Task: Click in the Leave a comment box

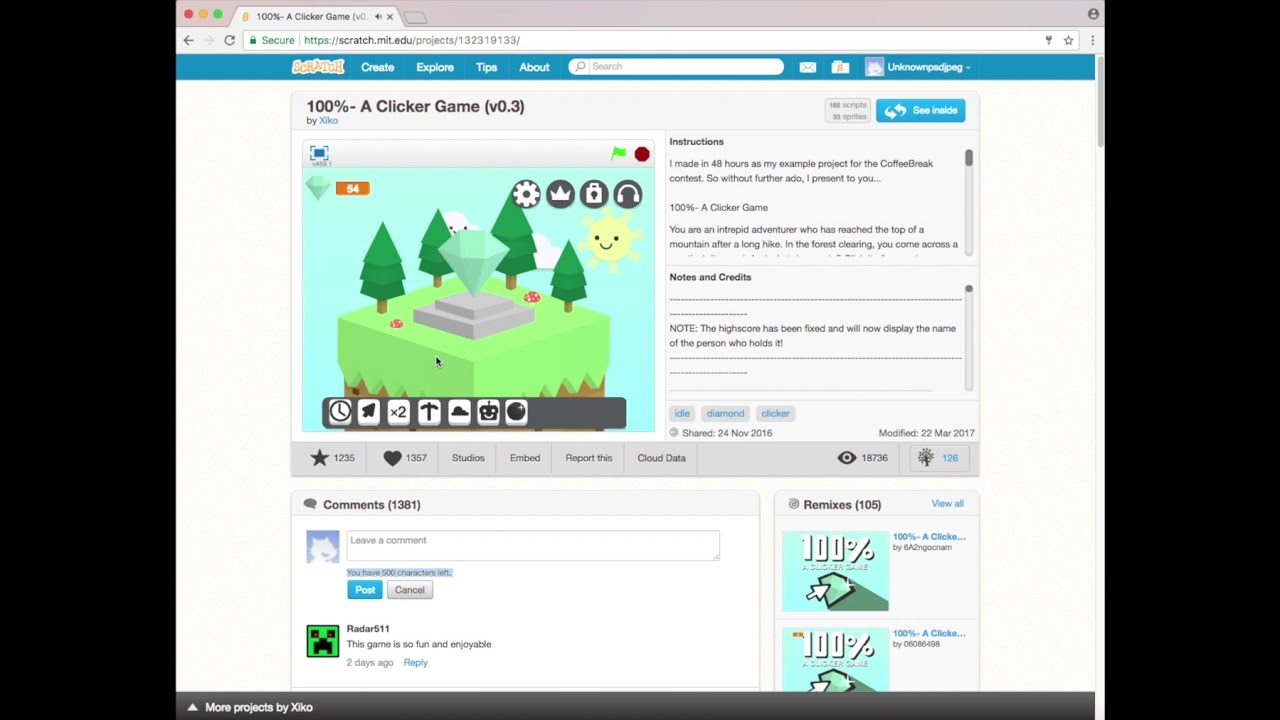Action: [533, 545]
